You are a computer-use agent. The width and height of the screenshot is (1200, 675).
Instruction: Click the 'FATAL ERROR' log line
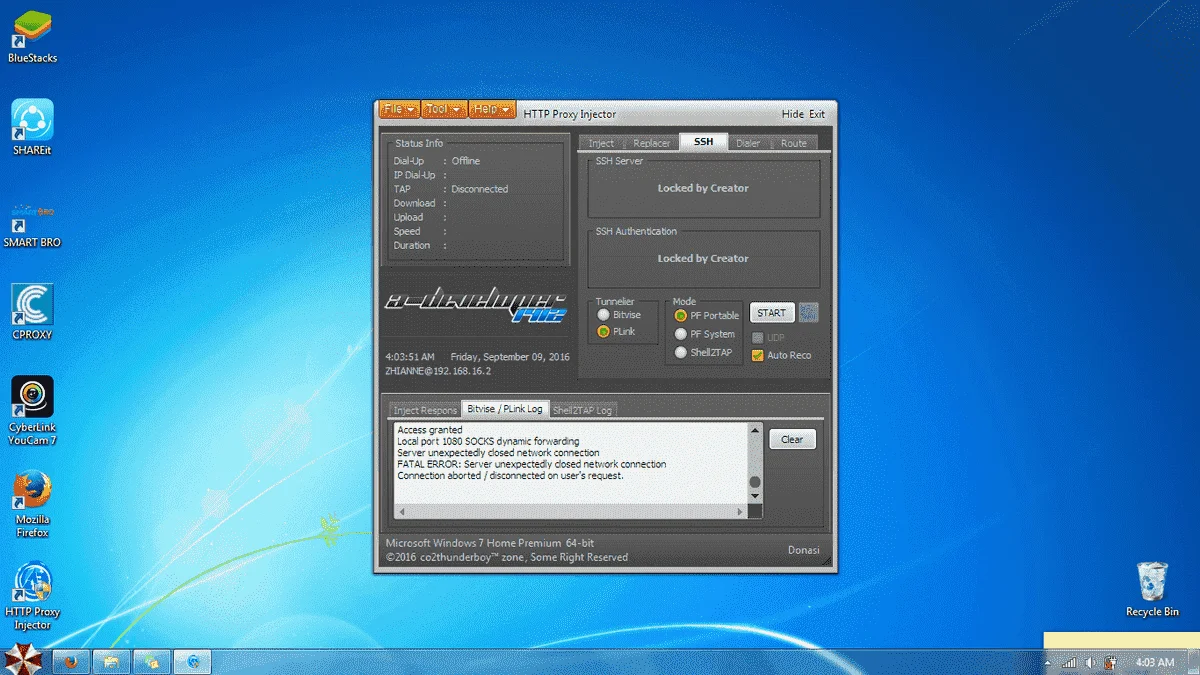click(x=531, y=464)
